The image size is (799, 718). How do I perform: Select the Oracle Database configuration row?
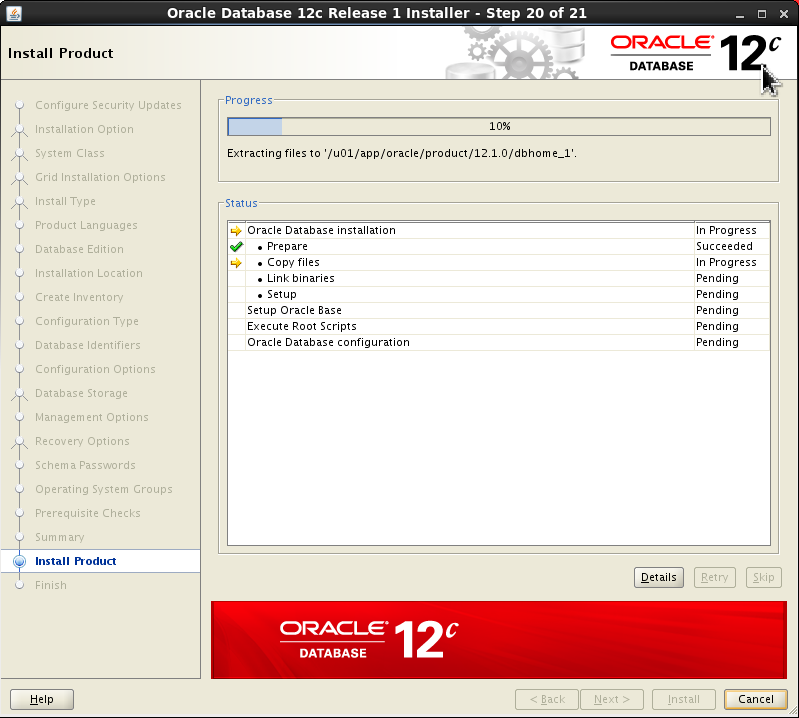499,342
